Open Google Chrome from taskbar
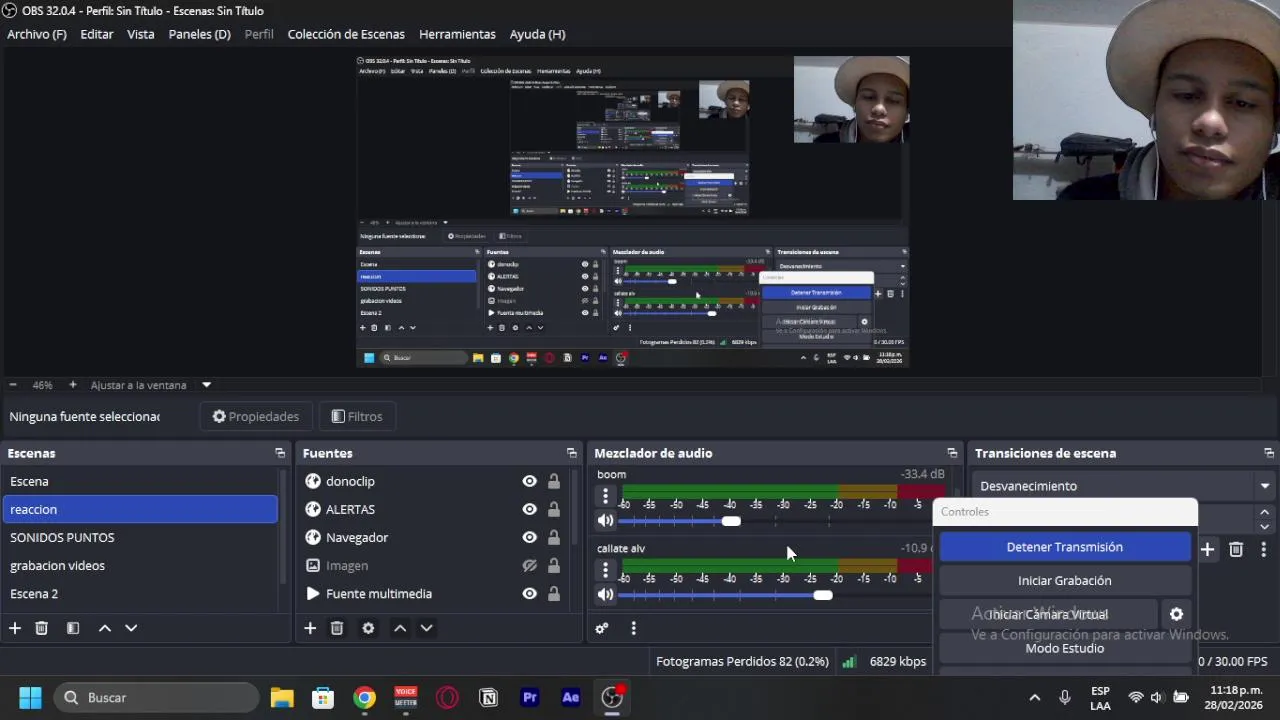Screen dimensions: 1280x720 [x=364, y=697]
